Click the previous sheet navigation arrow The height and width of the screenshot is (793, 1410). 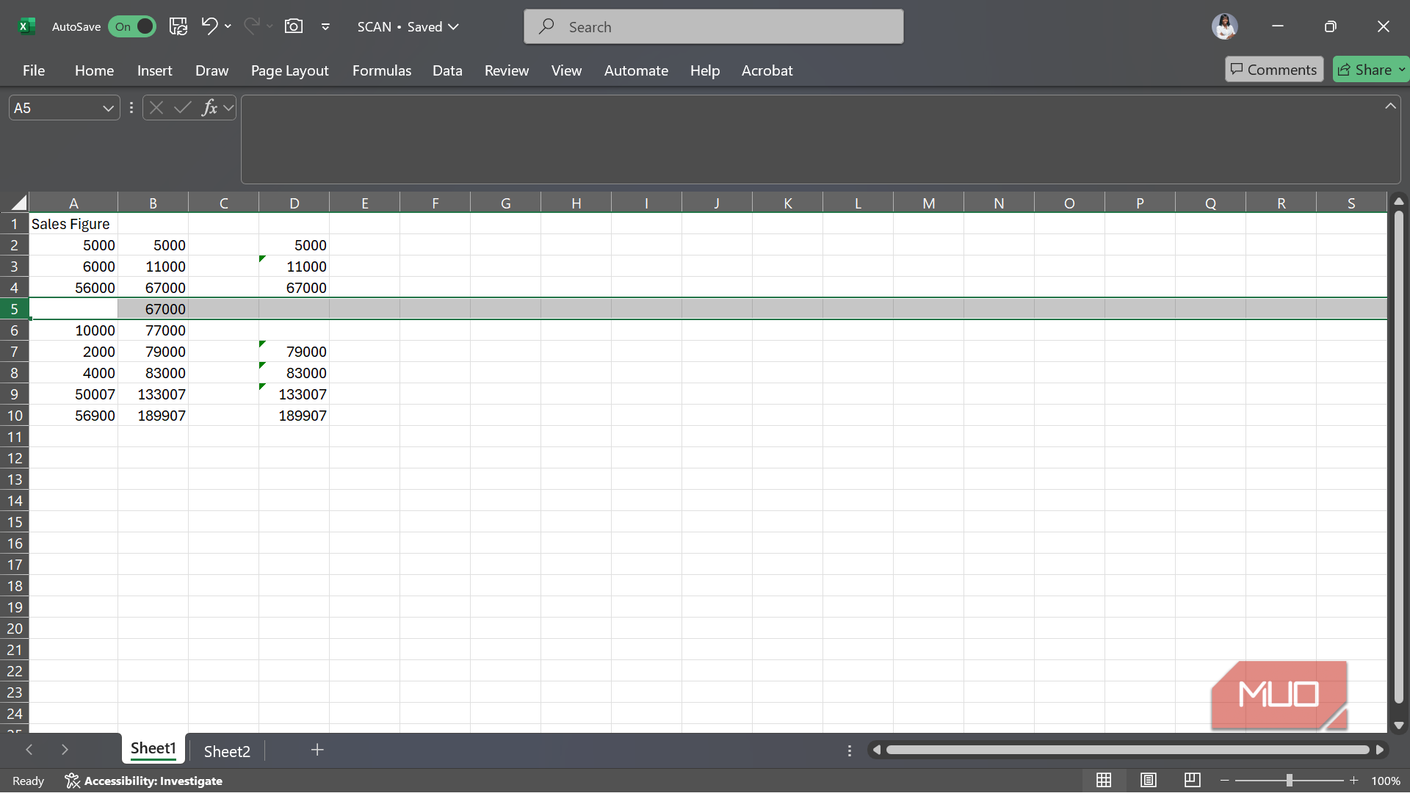[x=29, y=750]
